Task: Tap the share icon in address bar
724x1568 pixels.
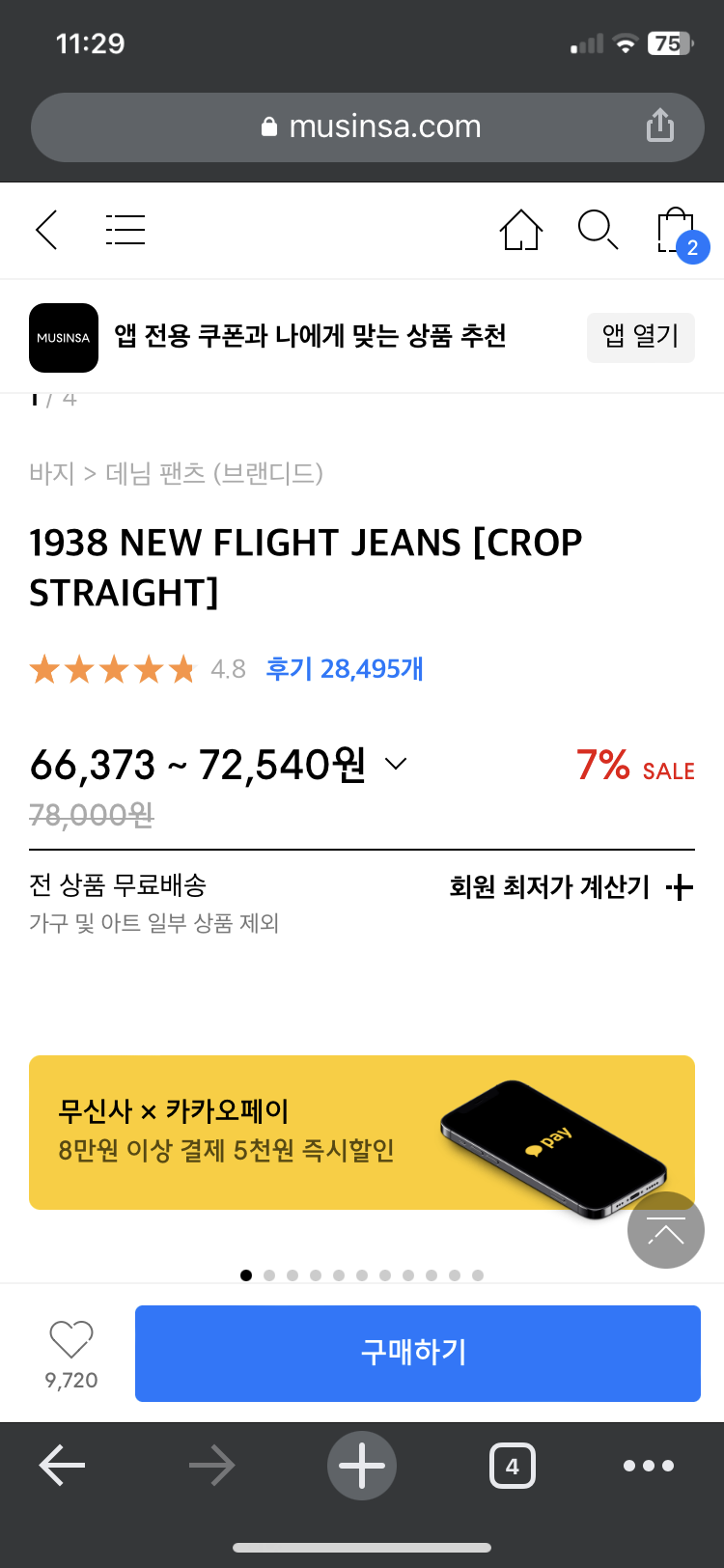Action: coord(660,126)
